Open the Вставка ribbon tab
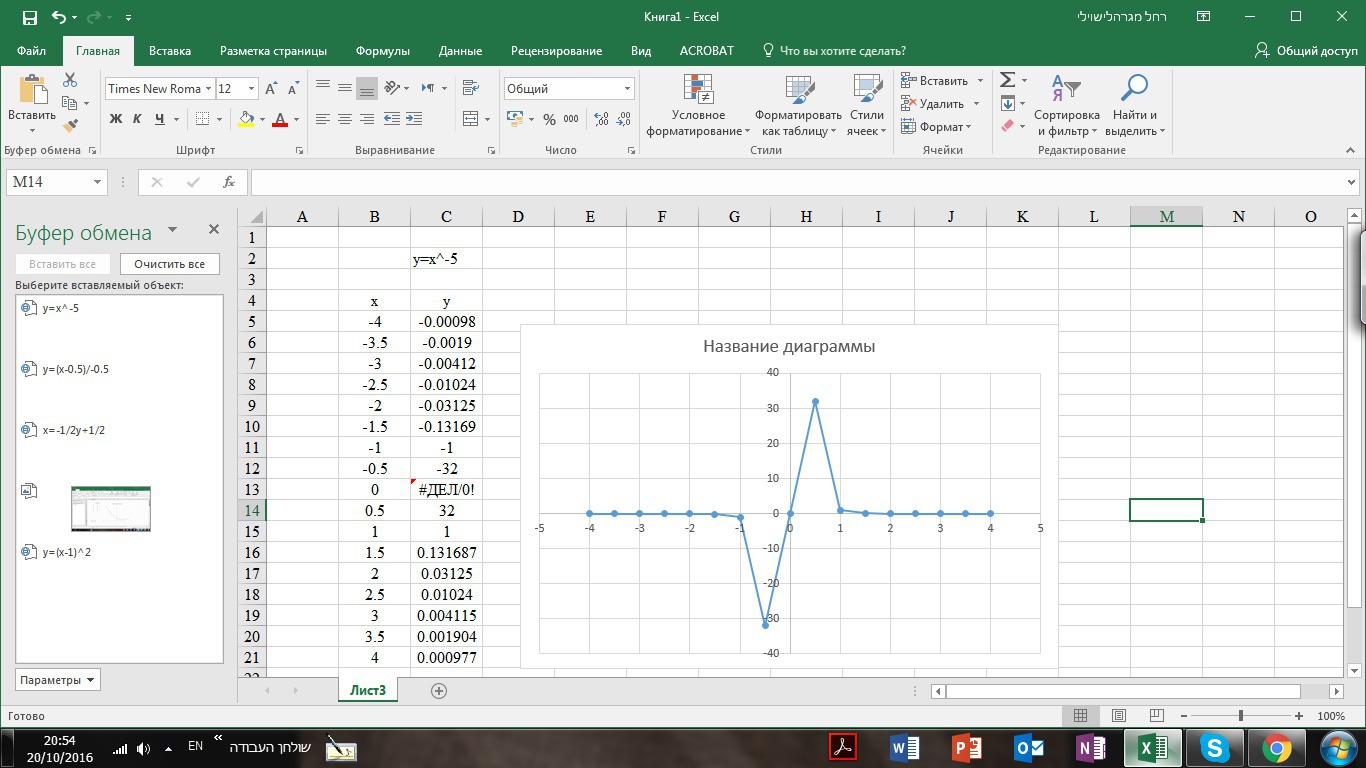This screenshot has height=768, width=1366. pos(170,51)
